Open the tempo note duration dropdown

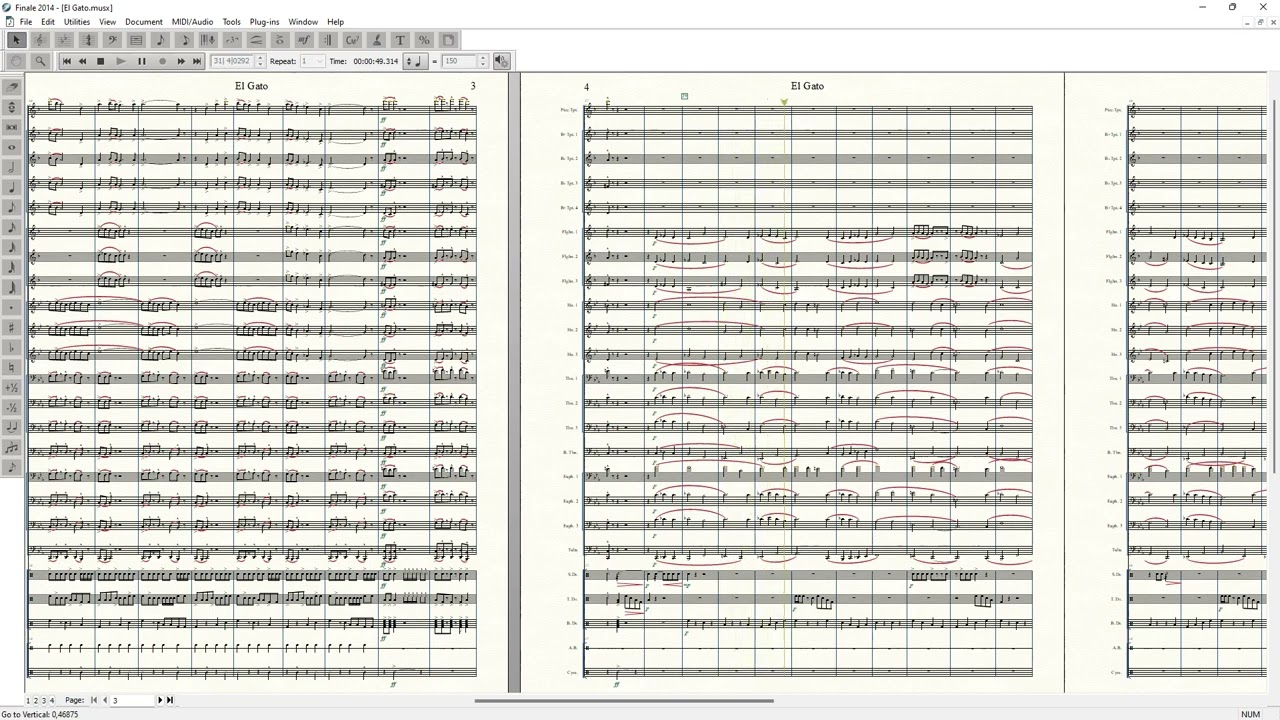coord(416,61)
